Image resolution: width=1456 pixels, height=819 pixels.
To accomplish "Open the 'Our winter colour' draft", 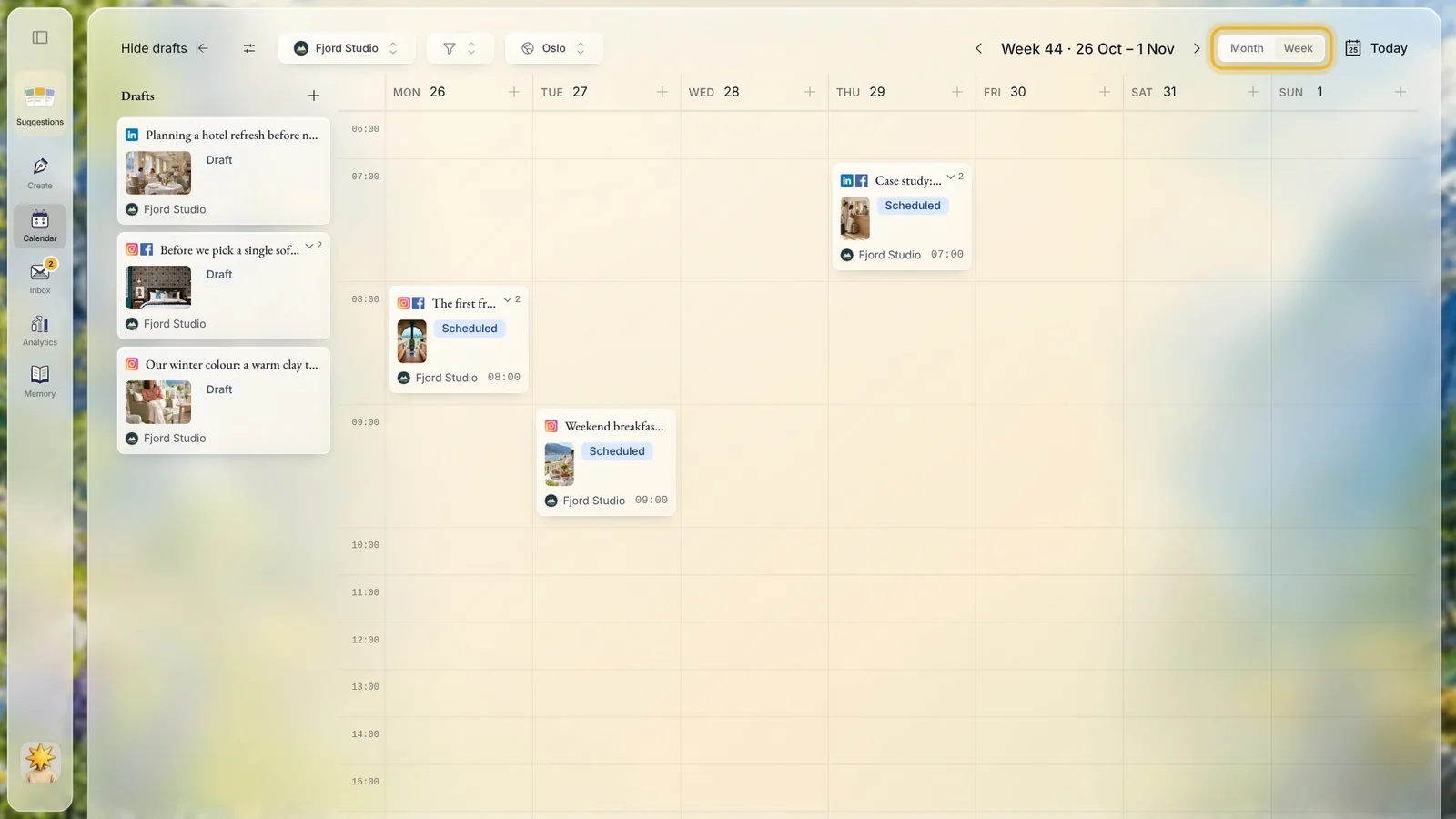I will click(224, 400).
